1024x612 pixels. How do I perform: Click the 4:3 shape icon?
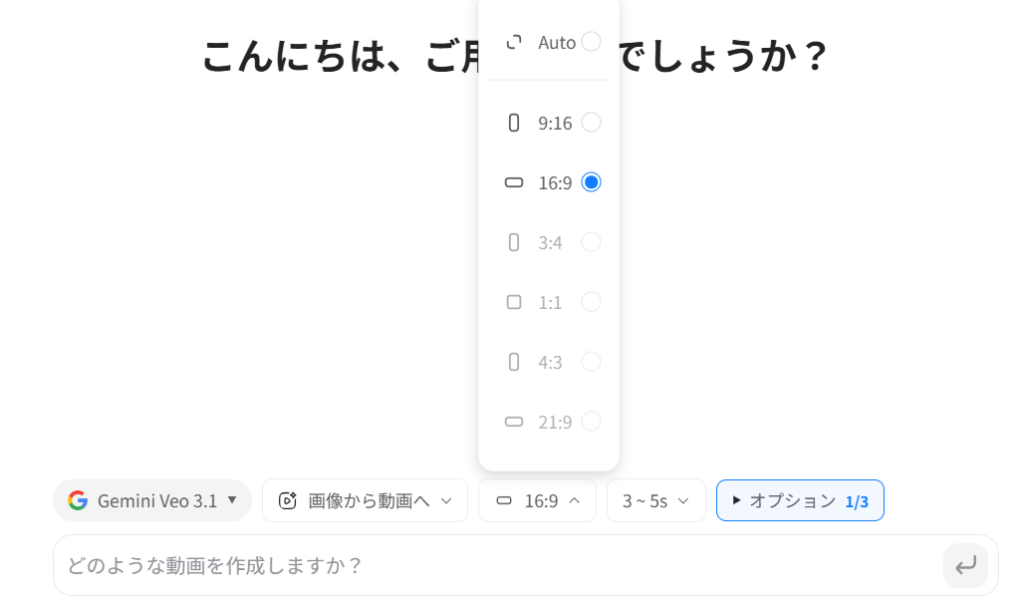514,362
